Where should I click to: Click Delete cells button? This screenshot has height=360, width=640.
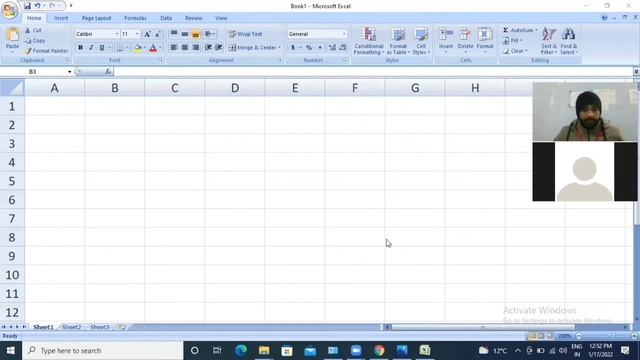point(465,40)
